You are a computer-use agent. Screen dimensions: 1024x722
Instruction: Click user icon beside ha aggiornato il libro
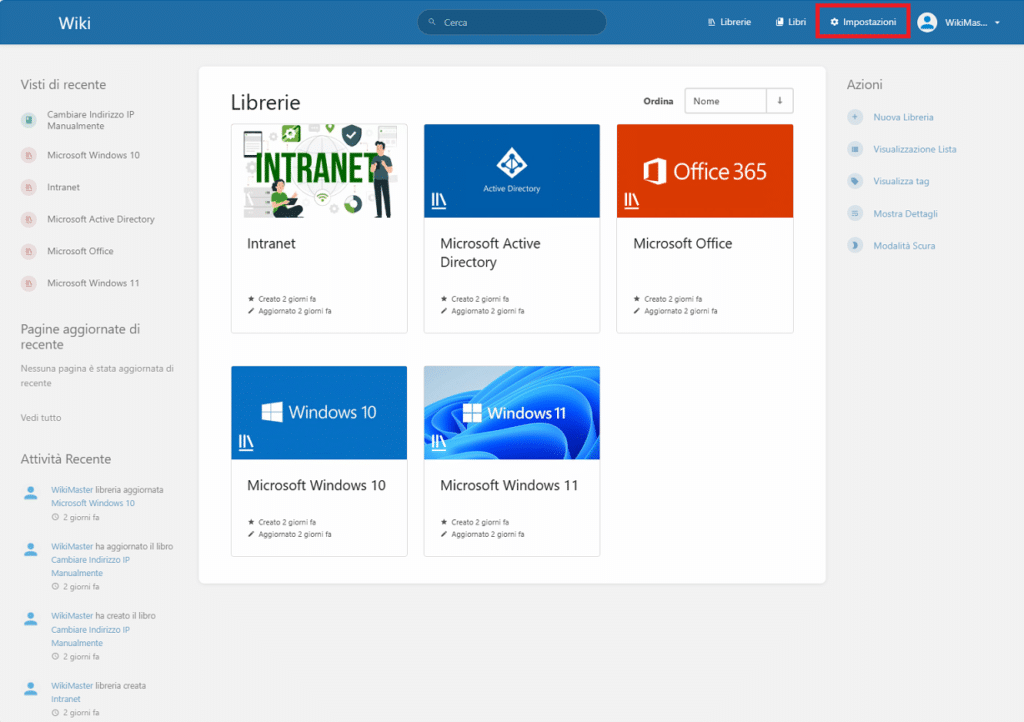point(30,550)
